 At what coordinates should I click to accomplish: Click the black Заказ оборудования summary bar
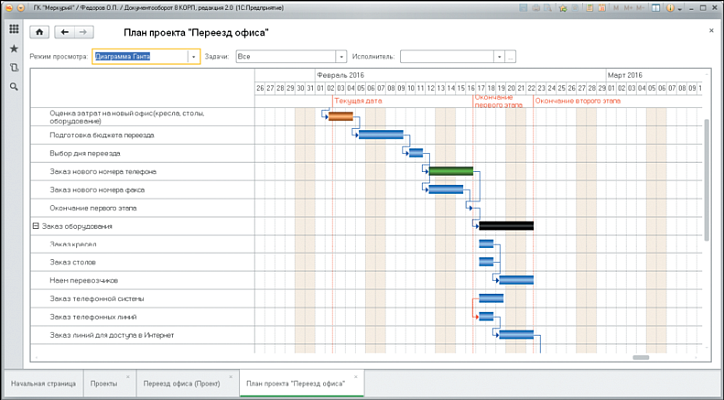[506, 226]
